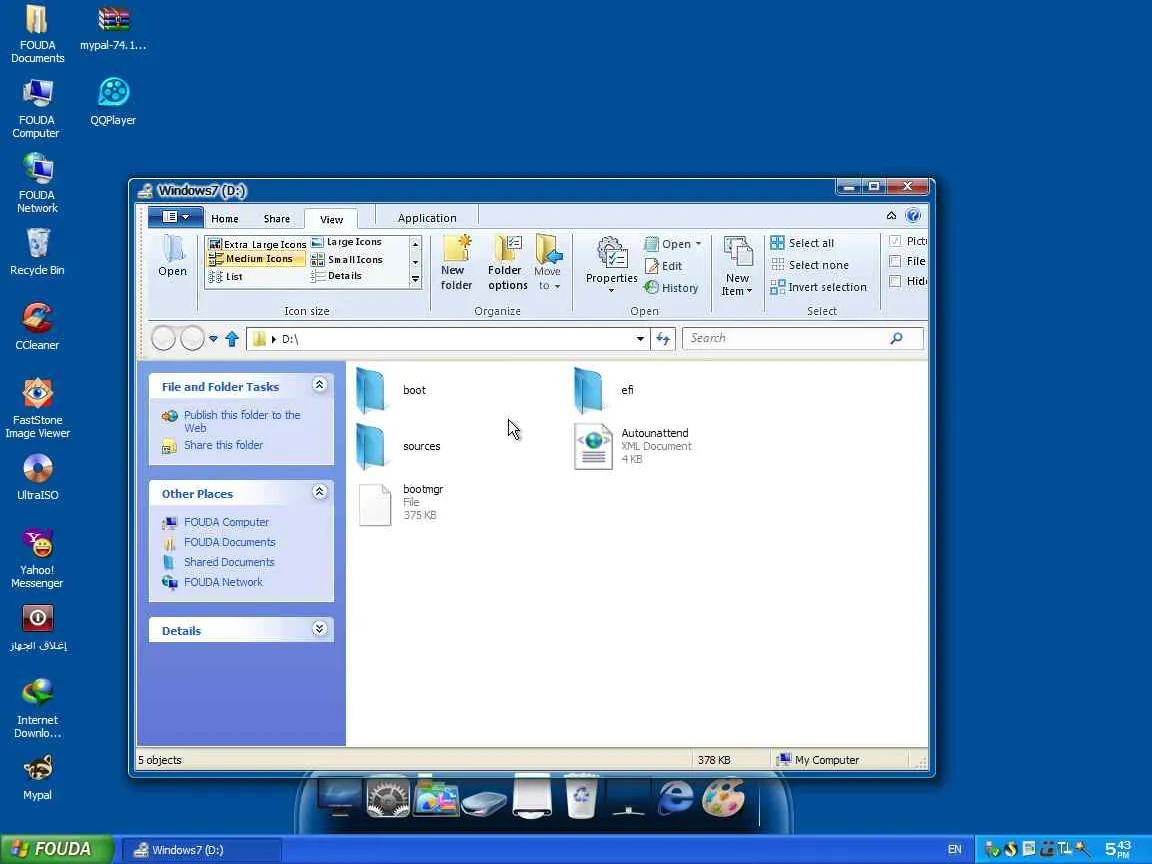Click the refresh button beside address bar
This screenshot has height=864, width=1152.
pyautogui.click(x=663, y=339)
